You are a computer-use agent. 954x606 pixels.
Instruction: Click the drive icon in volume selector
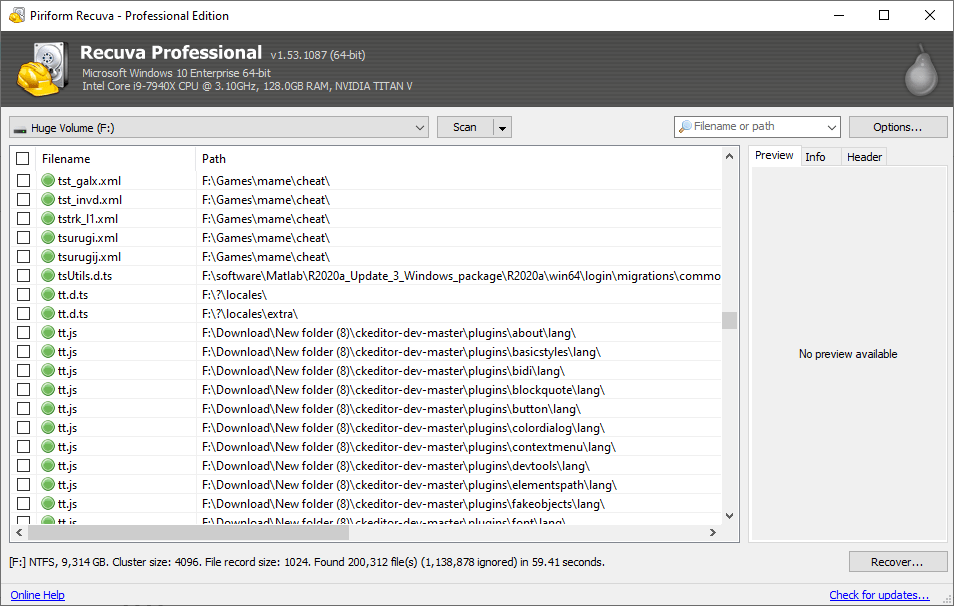click(x=20, y=129)
